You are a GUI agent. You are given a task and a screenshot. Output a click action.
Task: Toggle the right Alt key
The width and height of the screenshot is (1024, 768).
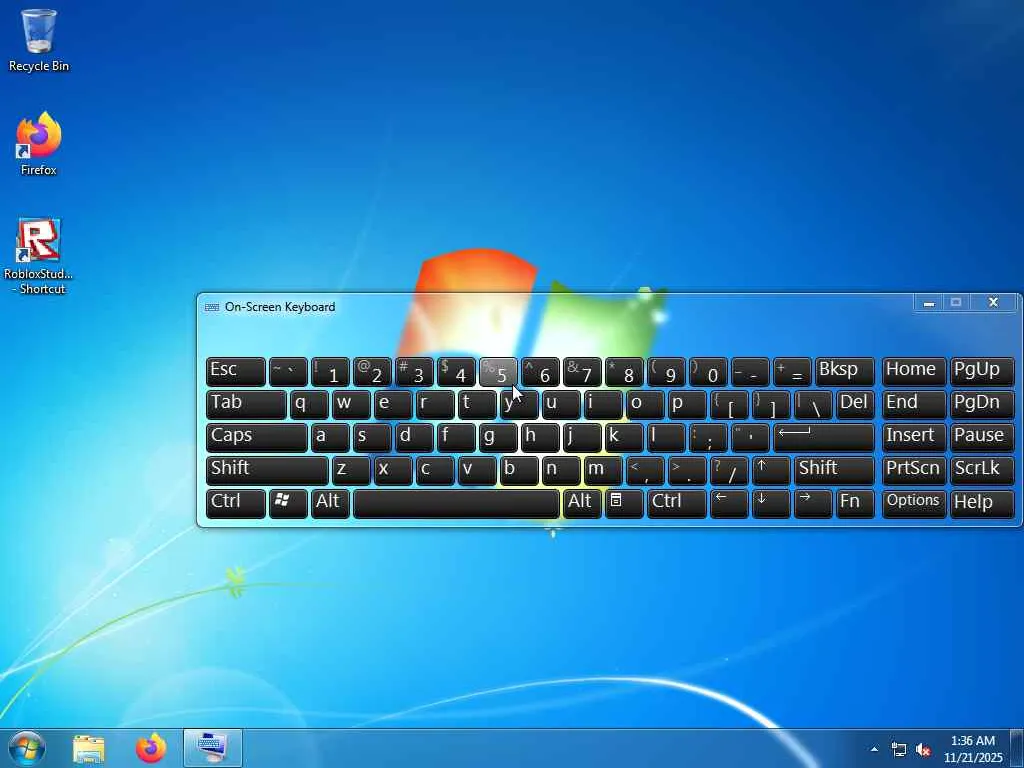582,503
